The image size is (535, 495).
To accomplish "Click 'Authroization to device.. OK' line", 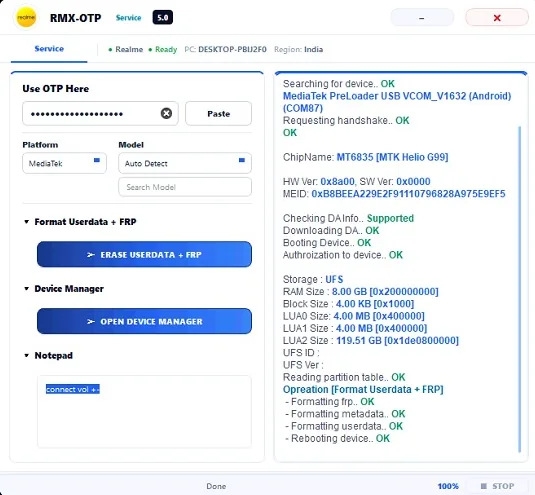I will 343,255.
